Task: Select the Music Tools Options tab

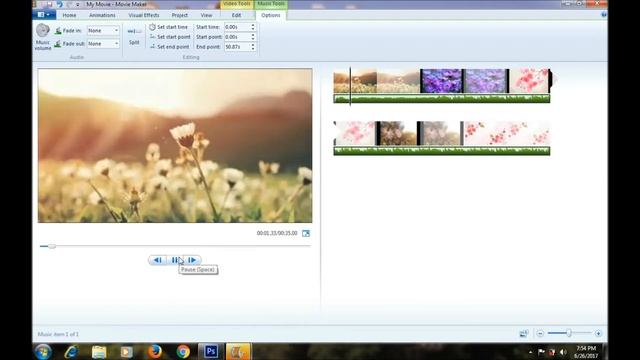Action: (x=271, y=15)
